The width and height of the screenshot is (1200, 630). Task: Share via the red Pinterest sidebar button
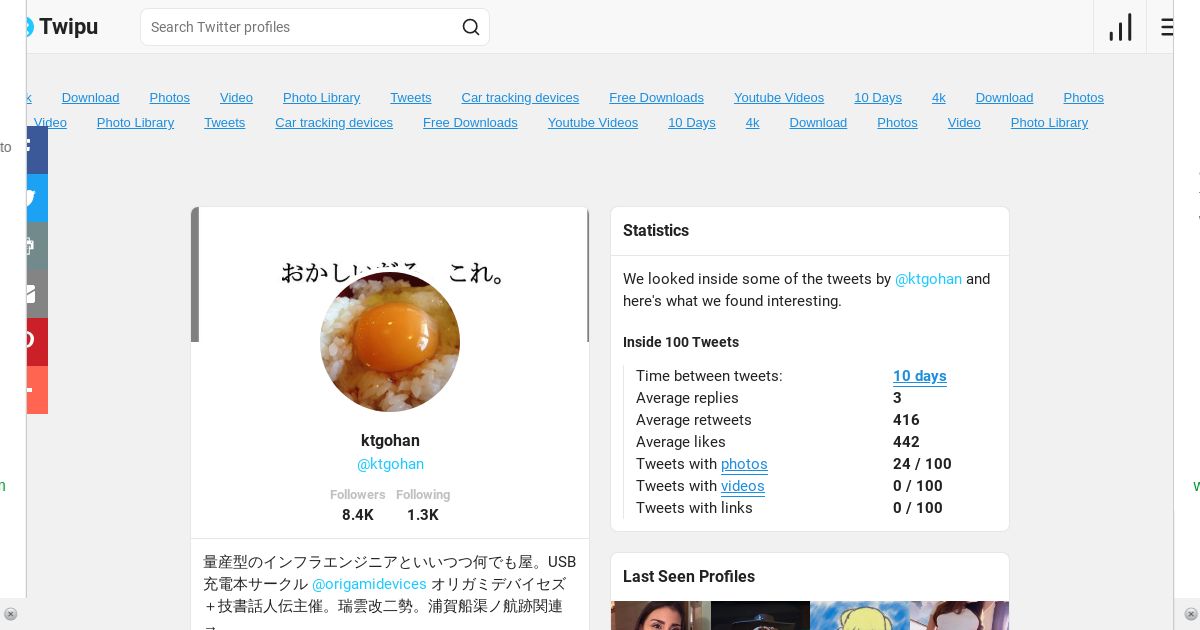[x=37, y=342]
